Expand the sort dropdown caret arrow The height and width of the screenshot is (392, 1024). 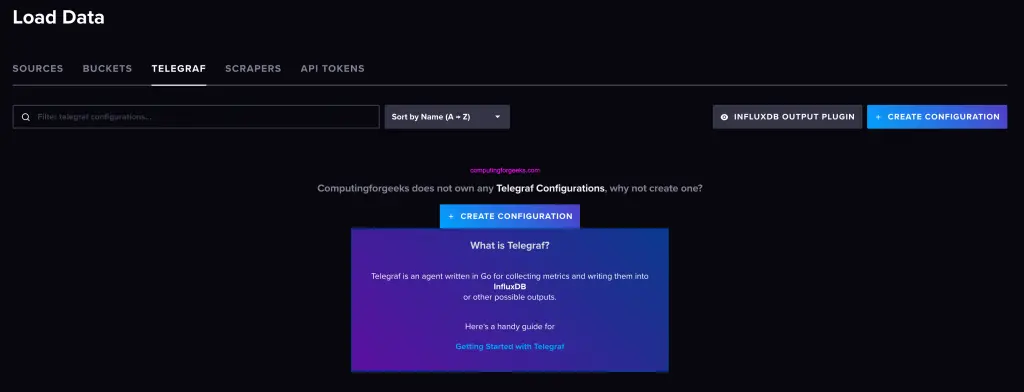coord(498,117)
